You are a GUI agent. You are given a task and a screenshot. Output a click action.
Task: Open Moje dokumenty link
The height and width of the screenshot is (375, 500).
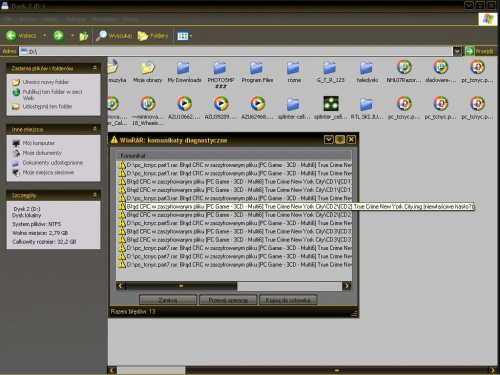click(42, 153)
